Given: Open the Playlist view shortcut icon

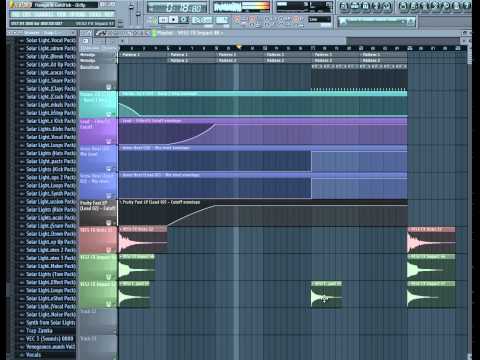Looking at the screenshot, I should click(x=343, y=6).
